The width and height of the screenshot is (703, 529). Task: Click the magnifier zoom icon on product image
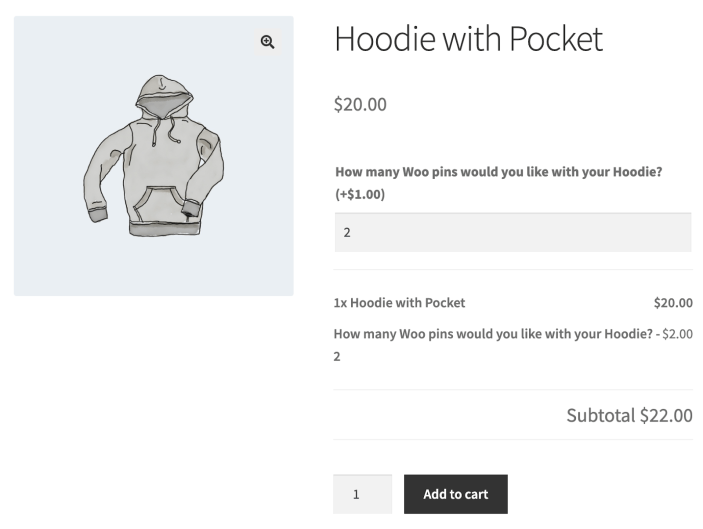[x=267, y=42]
